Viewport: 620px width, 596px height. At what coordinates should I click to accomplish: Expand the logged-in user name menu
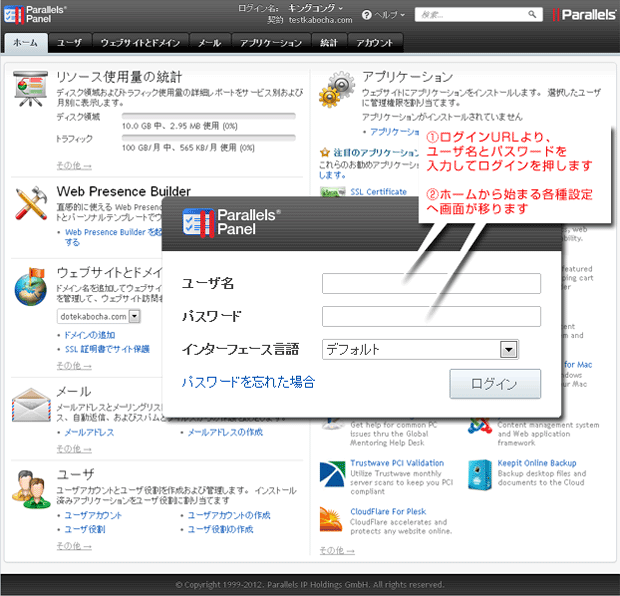click(315, 8)
